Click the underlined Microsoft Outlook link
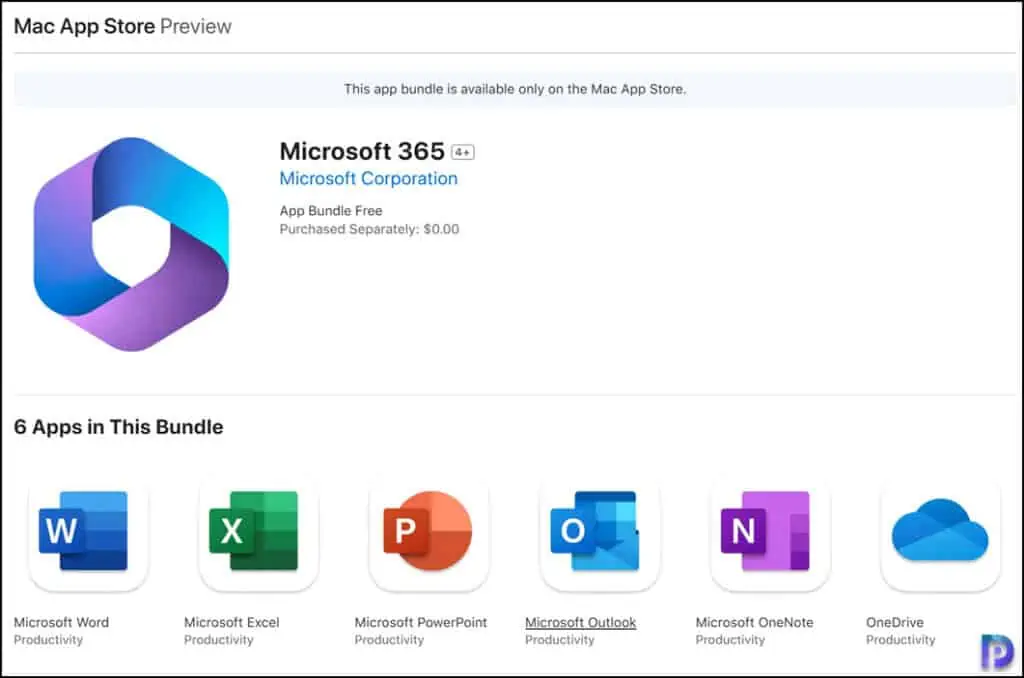The image size is (1024, 678). click(x=581, y=622)
